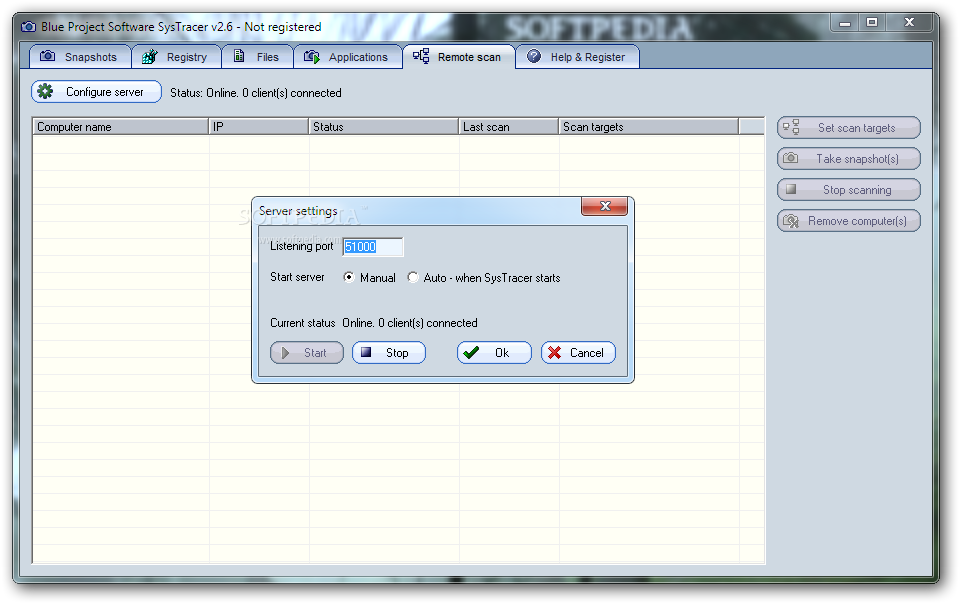Click the question mark Help icon
This screenshot has height=604, width=960.
534,56
